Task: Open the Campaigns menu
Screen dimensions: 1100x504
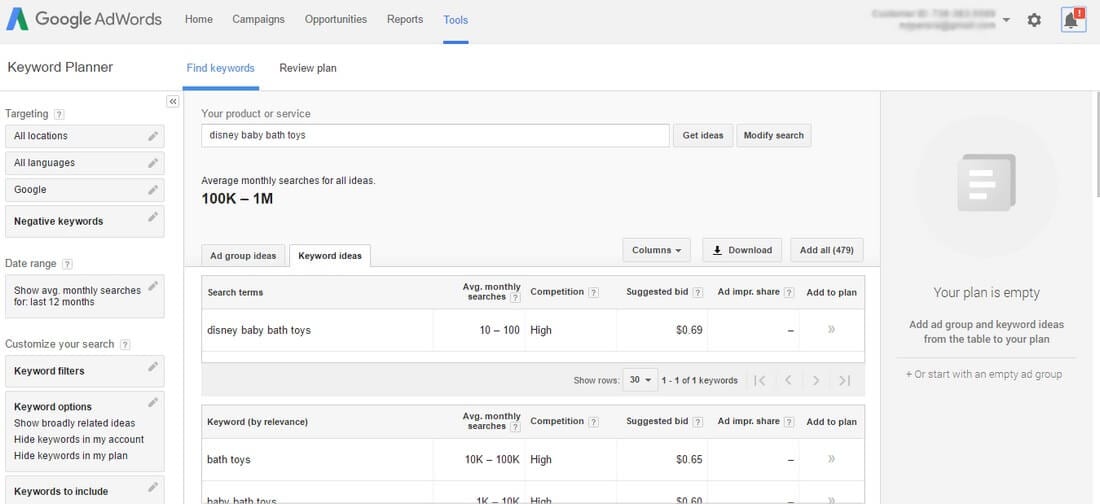Action: point(259,20)
